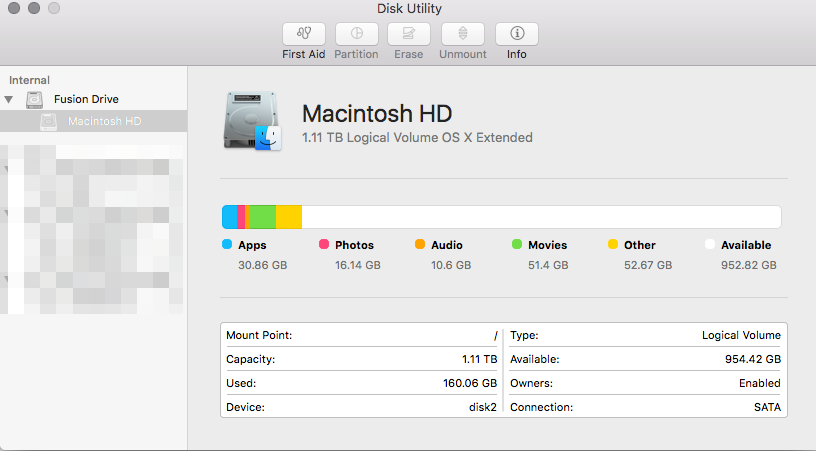Image resolution: width=816 pixels, height=451 pixels.
Task: Close the Disk Utility window
Action: tap(14, 8)
